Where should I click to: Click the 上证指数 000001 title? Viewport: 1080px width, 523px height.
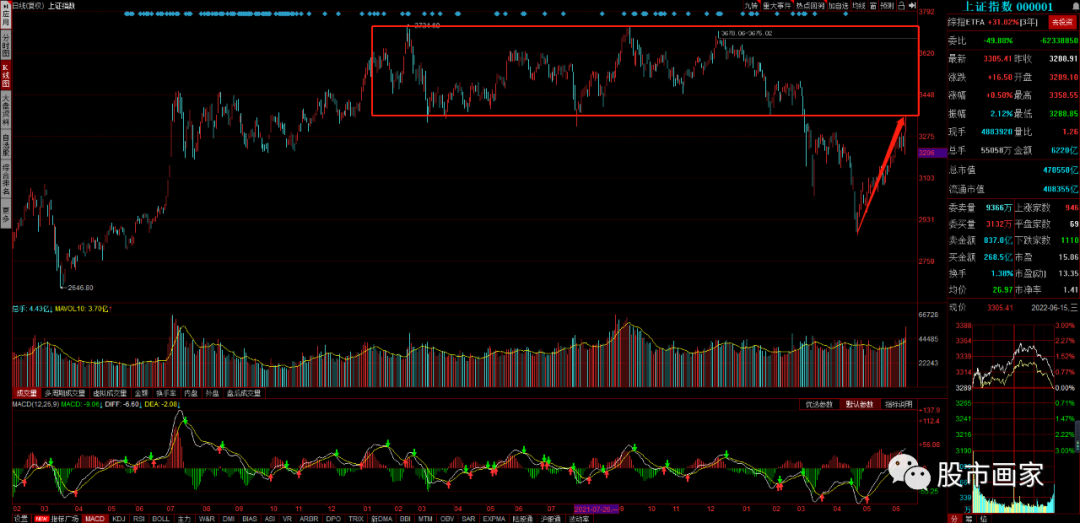[x=1009, y=6]
